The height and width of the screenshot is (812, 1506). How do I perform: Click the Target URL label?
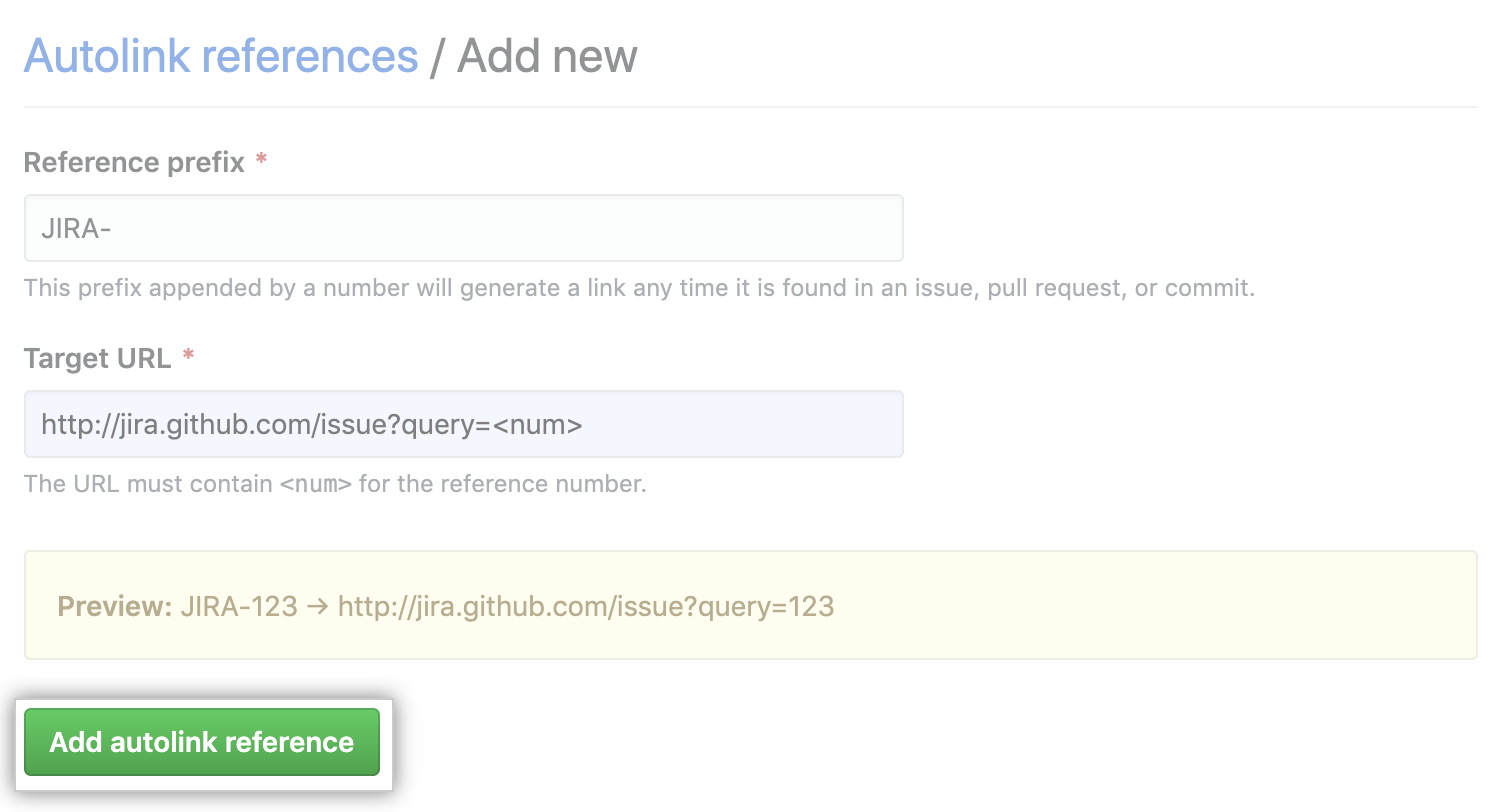pos(95,358)
